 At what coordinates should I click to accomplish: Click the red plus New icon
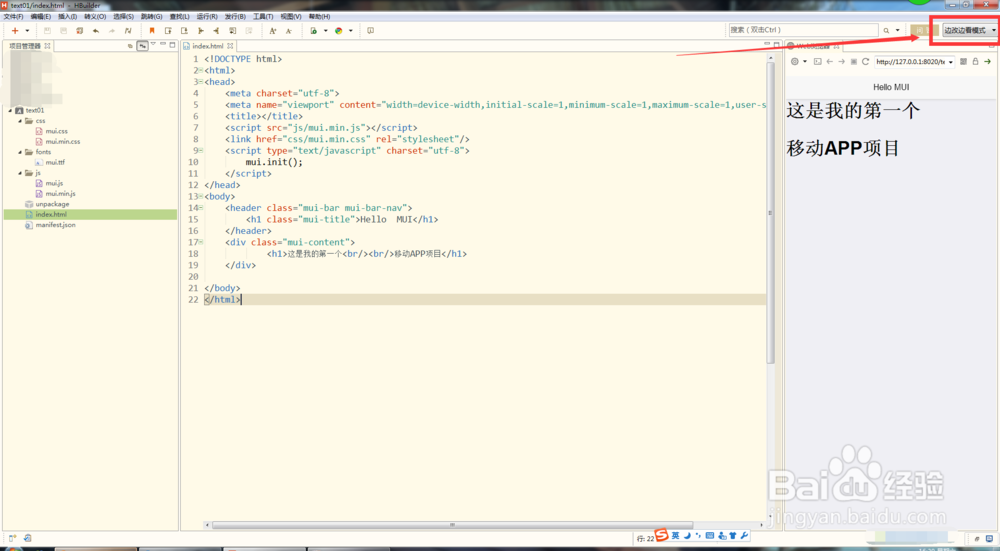point(15,30)
